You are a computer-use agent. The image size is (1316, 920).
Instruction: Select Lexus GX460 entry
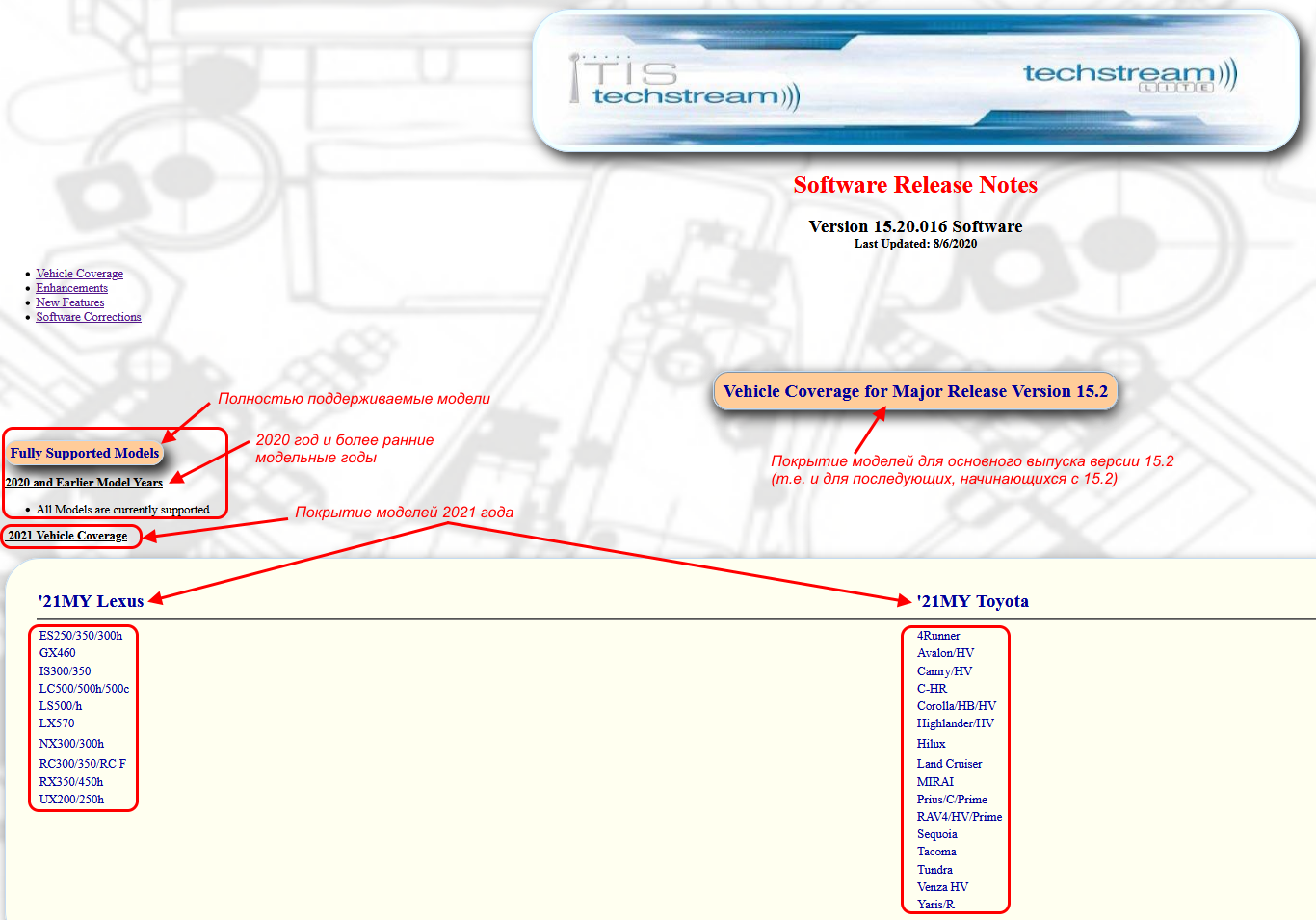(x=57, y=653)
